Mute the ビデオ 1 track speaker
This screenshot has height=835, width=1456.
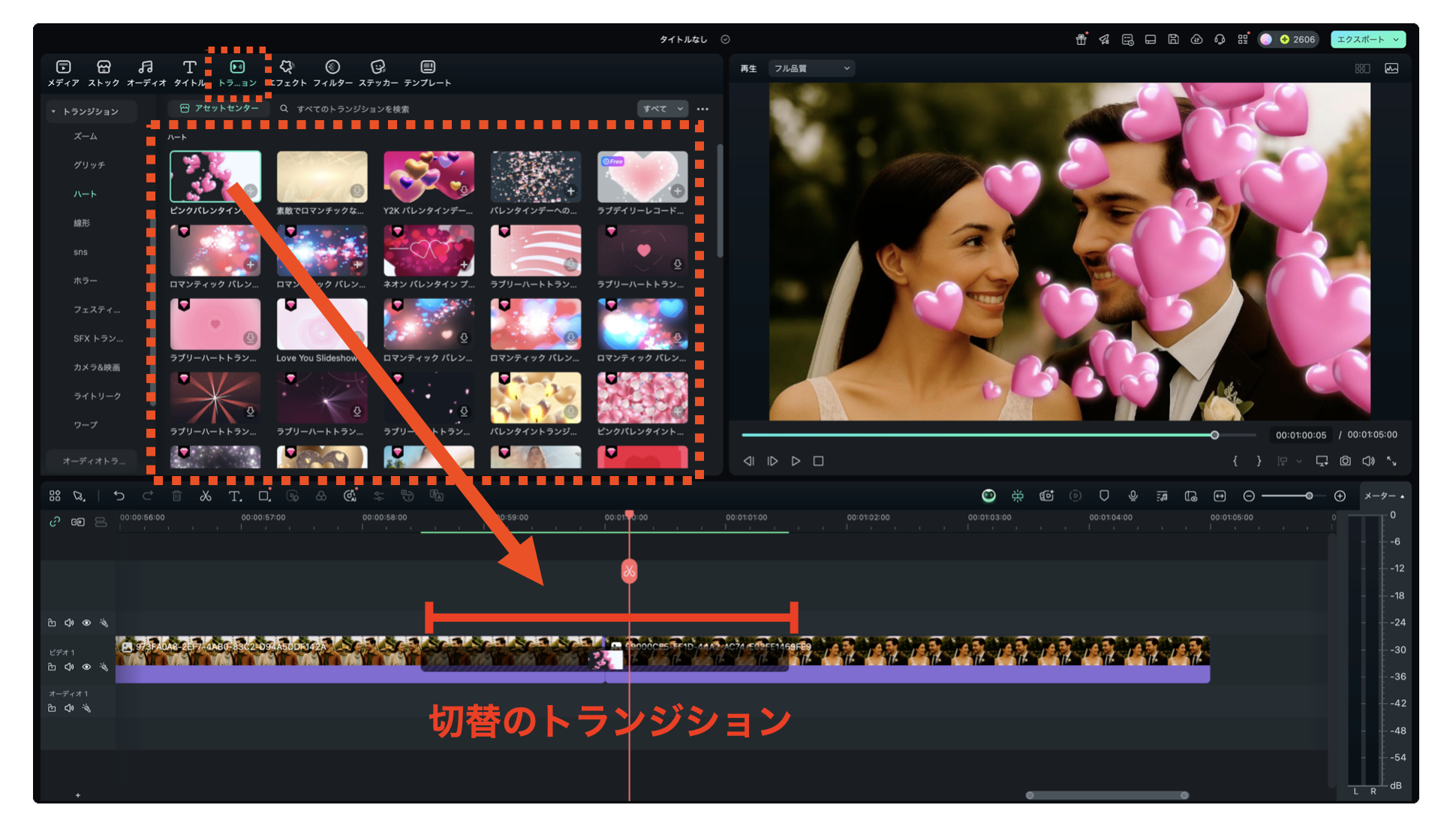click(x=69, y=667)
